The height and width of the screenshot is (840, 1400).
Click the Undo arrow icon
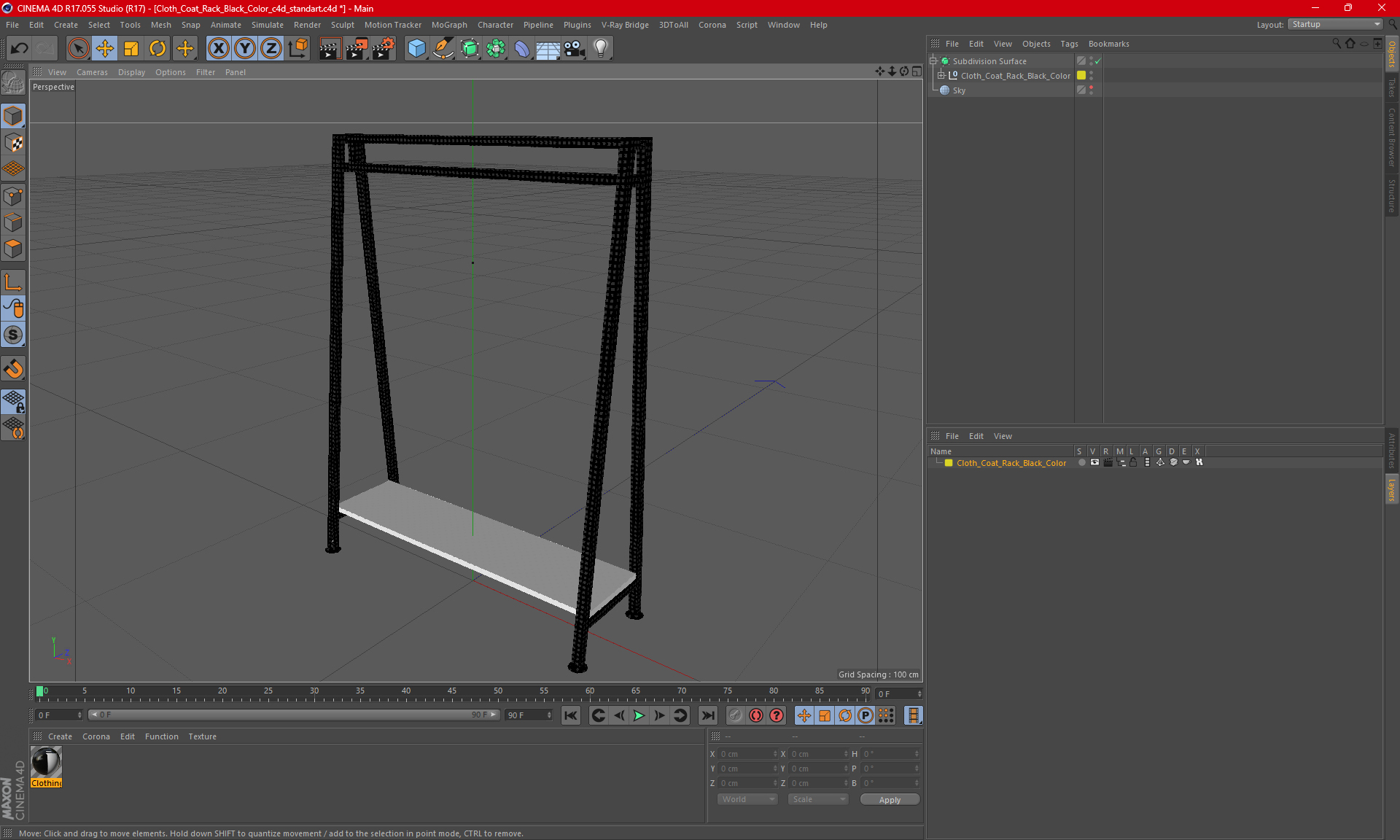tap(19, 49)
